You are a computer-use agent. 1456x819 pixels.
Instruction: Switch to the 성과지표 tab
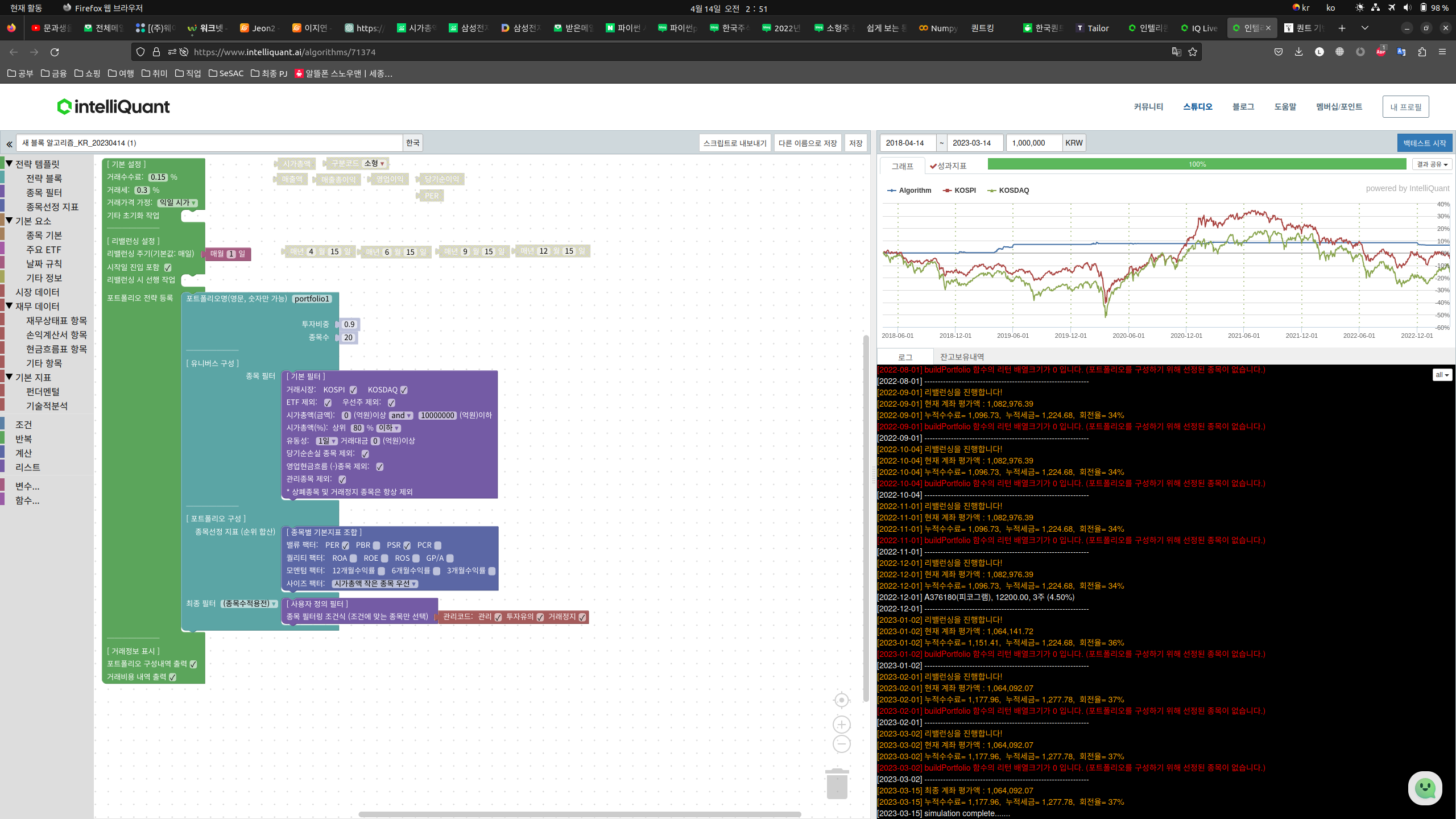pyautogui.click(x=948, y=166)
